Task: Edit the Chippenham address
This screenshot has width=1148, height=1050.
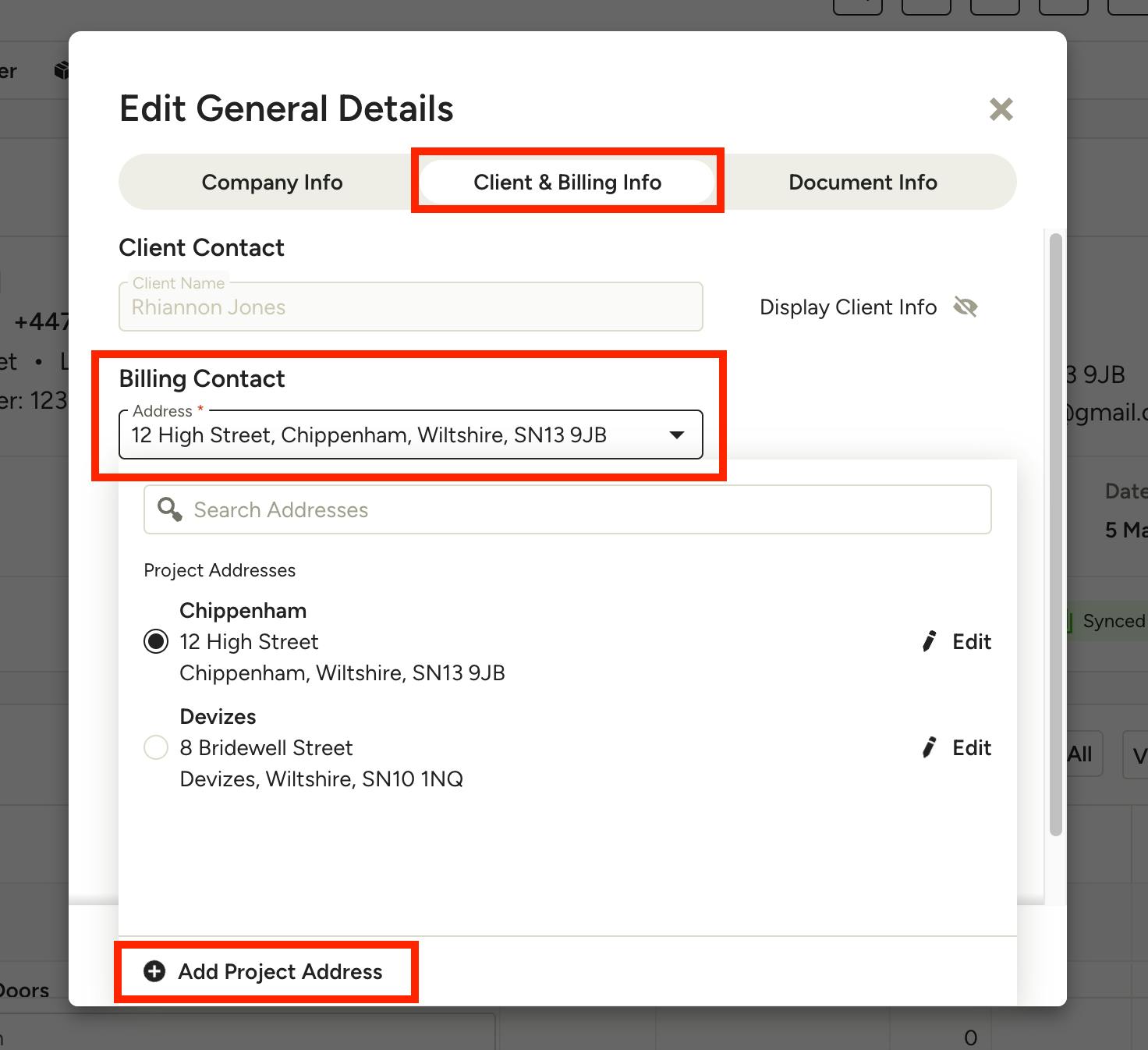Action: [x=956, y=641]
